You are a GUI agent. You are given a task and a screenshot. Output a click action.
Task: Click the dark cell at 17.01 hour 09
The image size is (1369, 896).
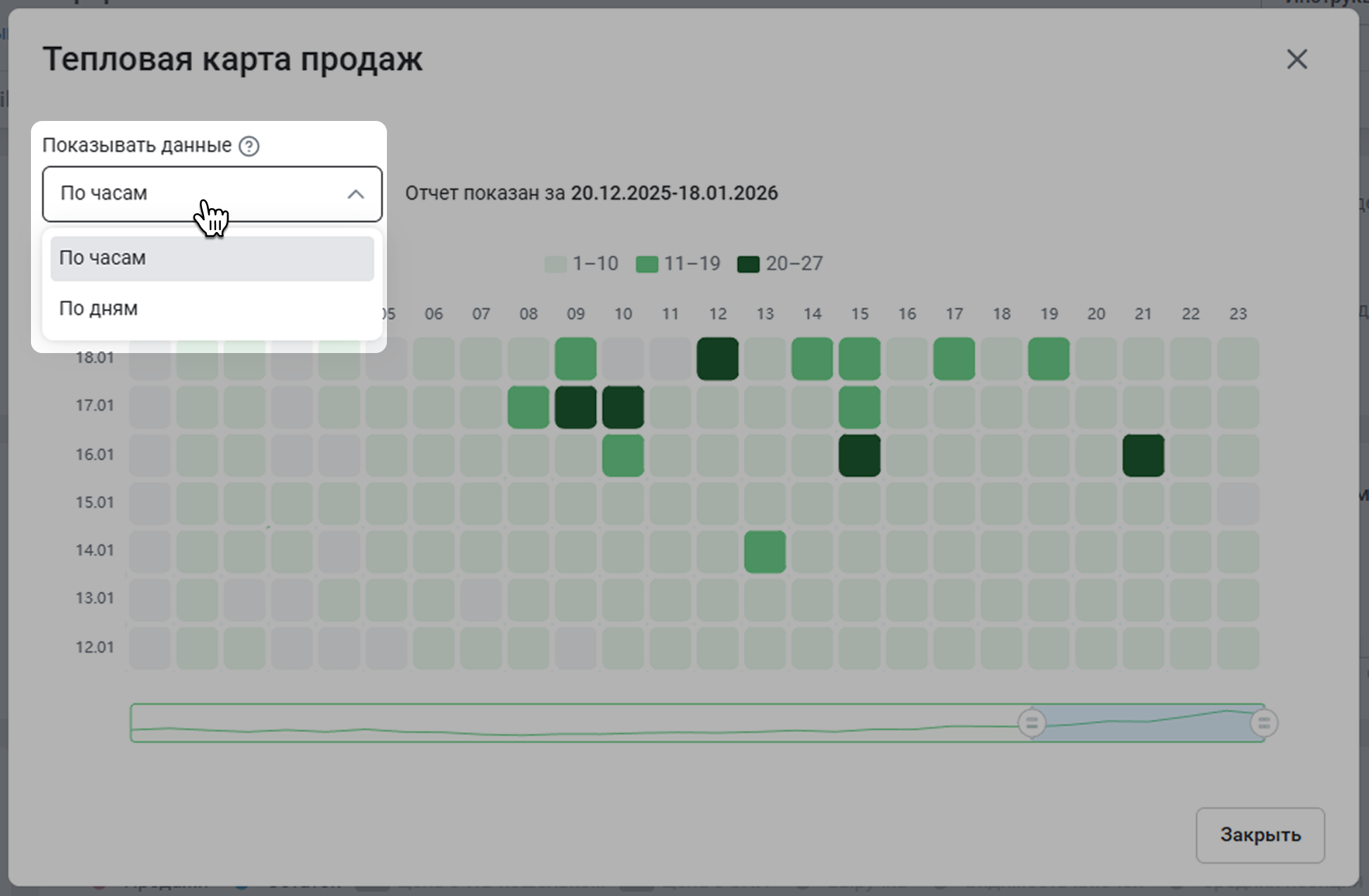pos(575,407)
